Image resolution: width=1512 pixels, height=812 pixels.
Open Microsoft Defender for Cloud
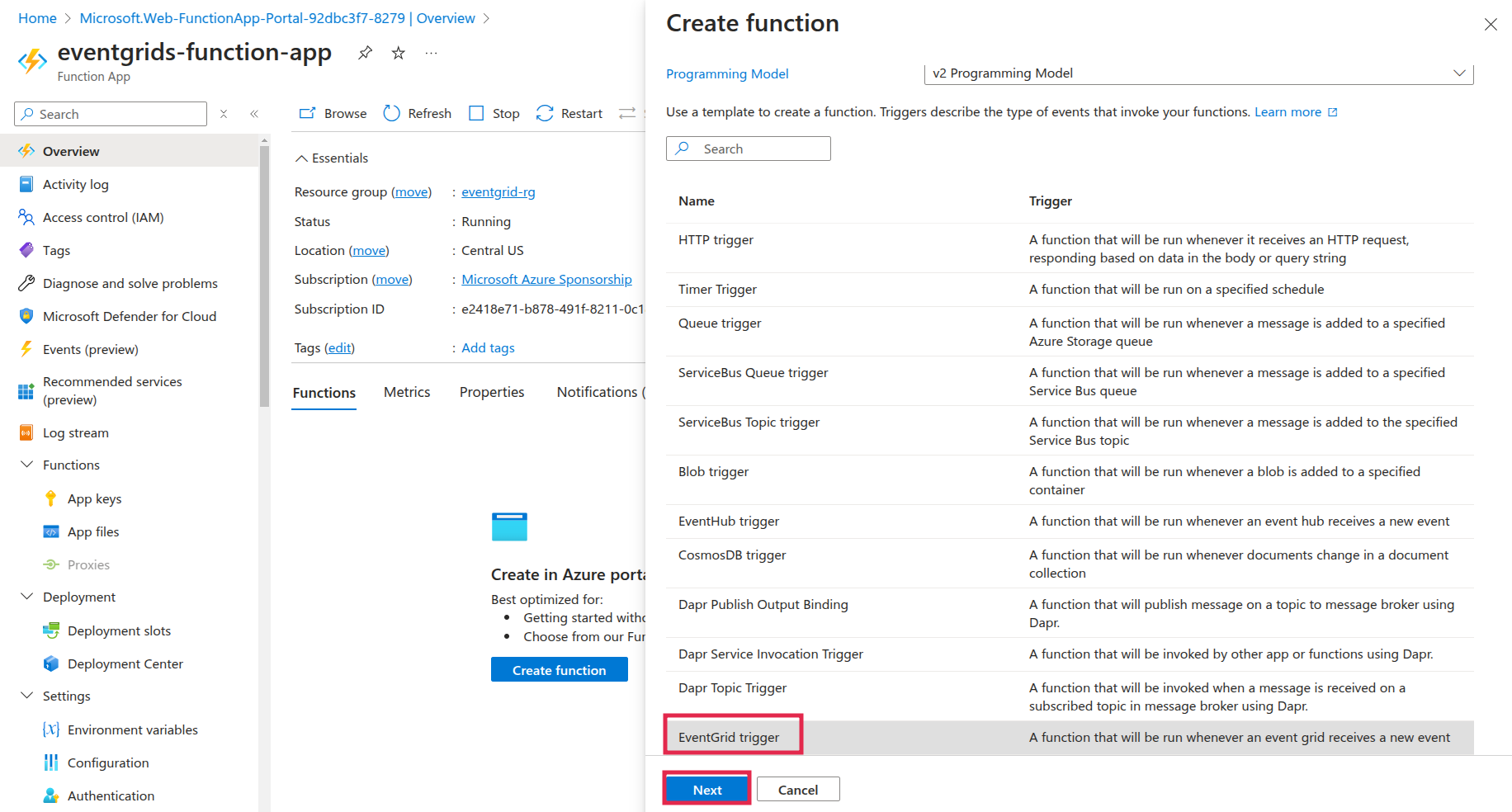[129, 316]
